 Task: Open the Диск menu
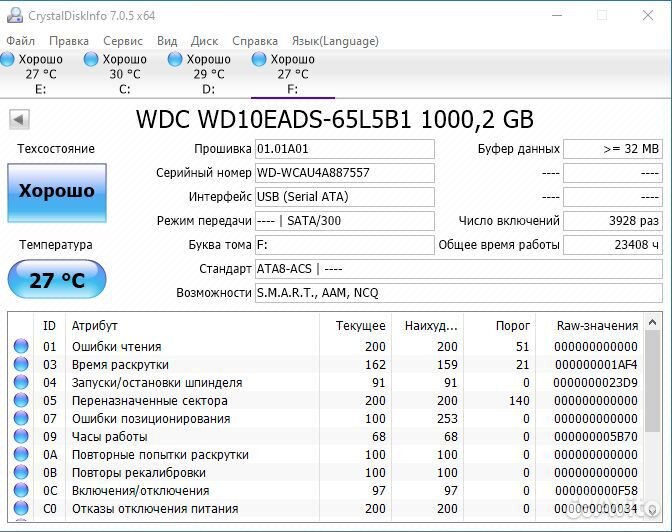coord(204,41)
